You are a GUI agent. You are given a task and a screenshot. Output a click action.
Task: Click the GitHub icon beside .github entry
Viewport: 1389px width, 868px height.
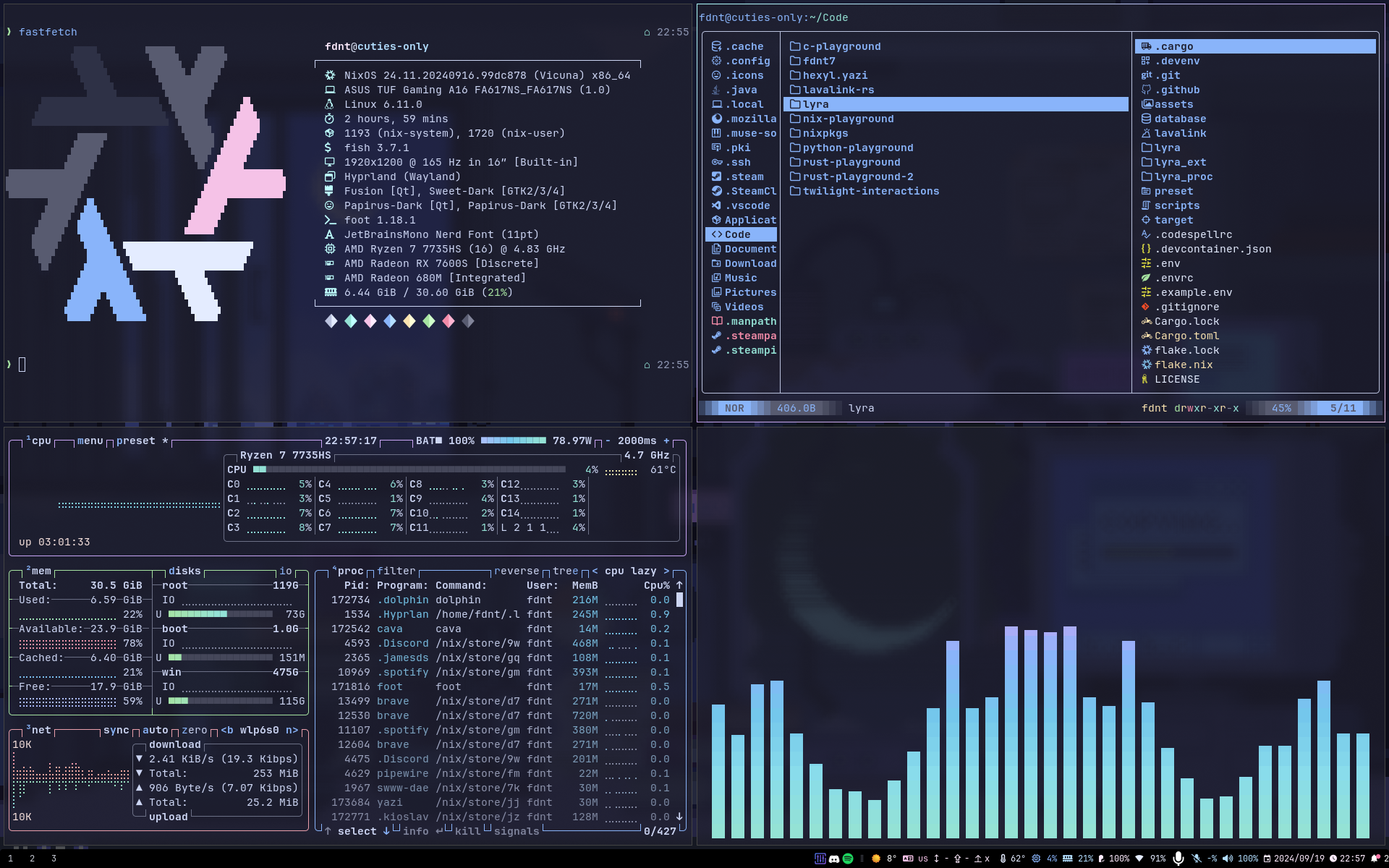[x=1146, y=90]
